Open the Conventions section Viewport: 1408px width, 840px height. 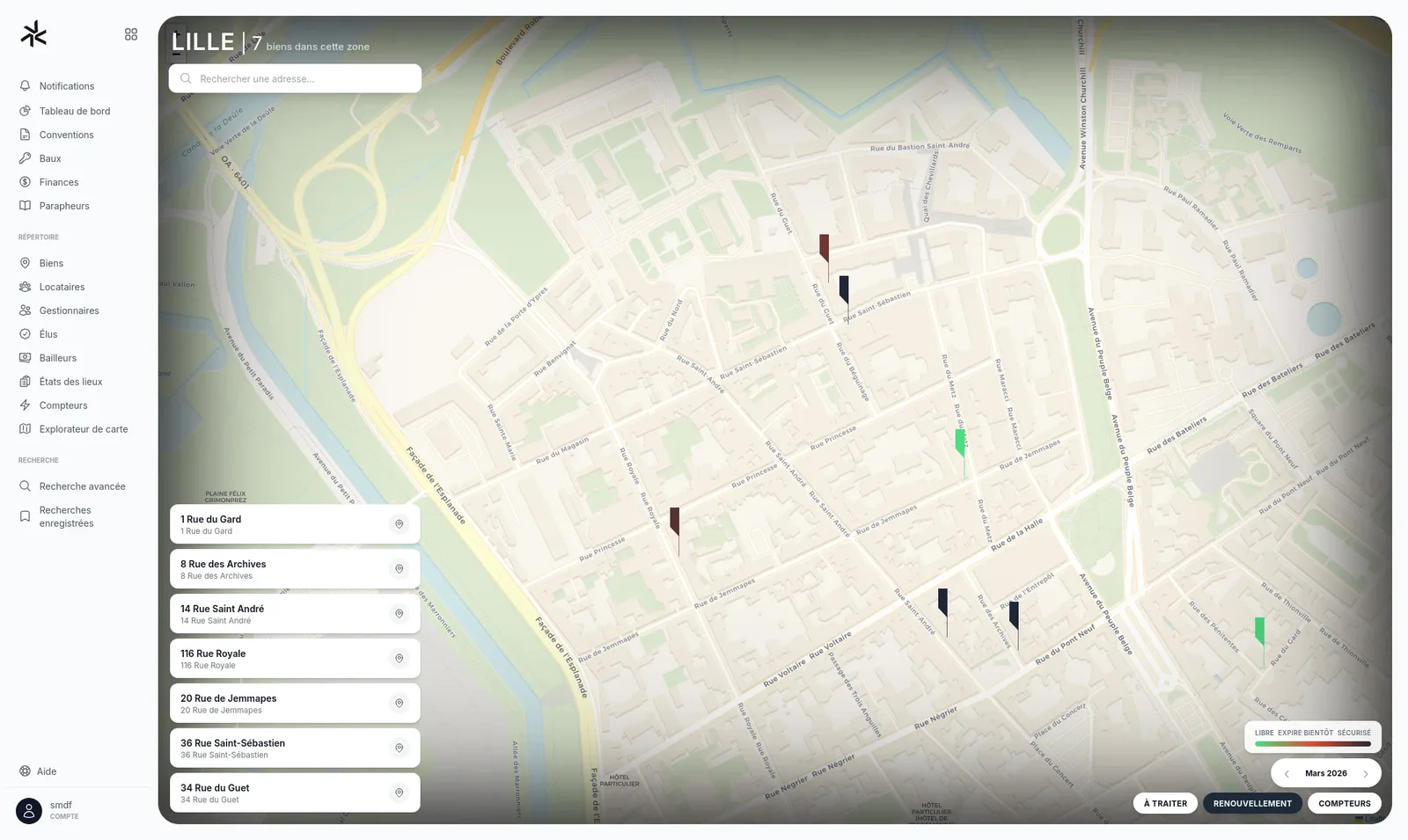click(x=66, y=135)
